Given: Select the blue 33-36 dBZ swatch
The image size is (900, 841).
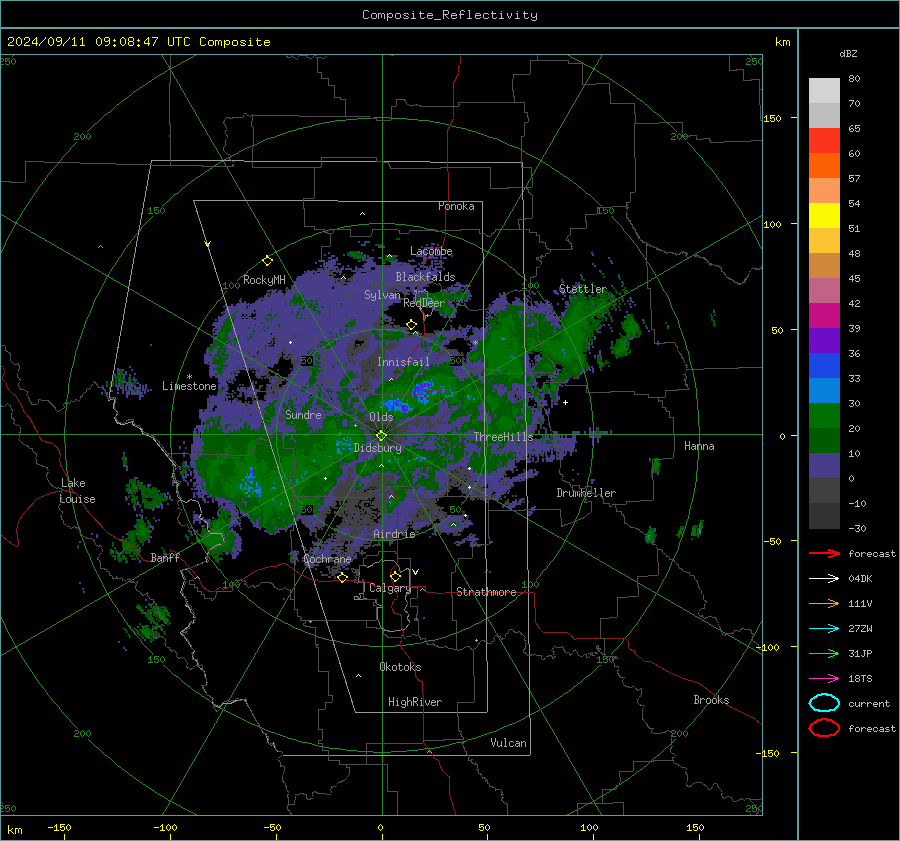Looking at the screenshot, I should point(824,365).
